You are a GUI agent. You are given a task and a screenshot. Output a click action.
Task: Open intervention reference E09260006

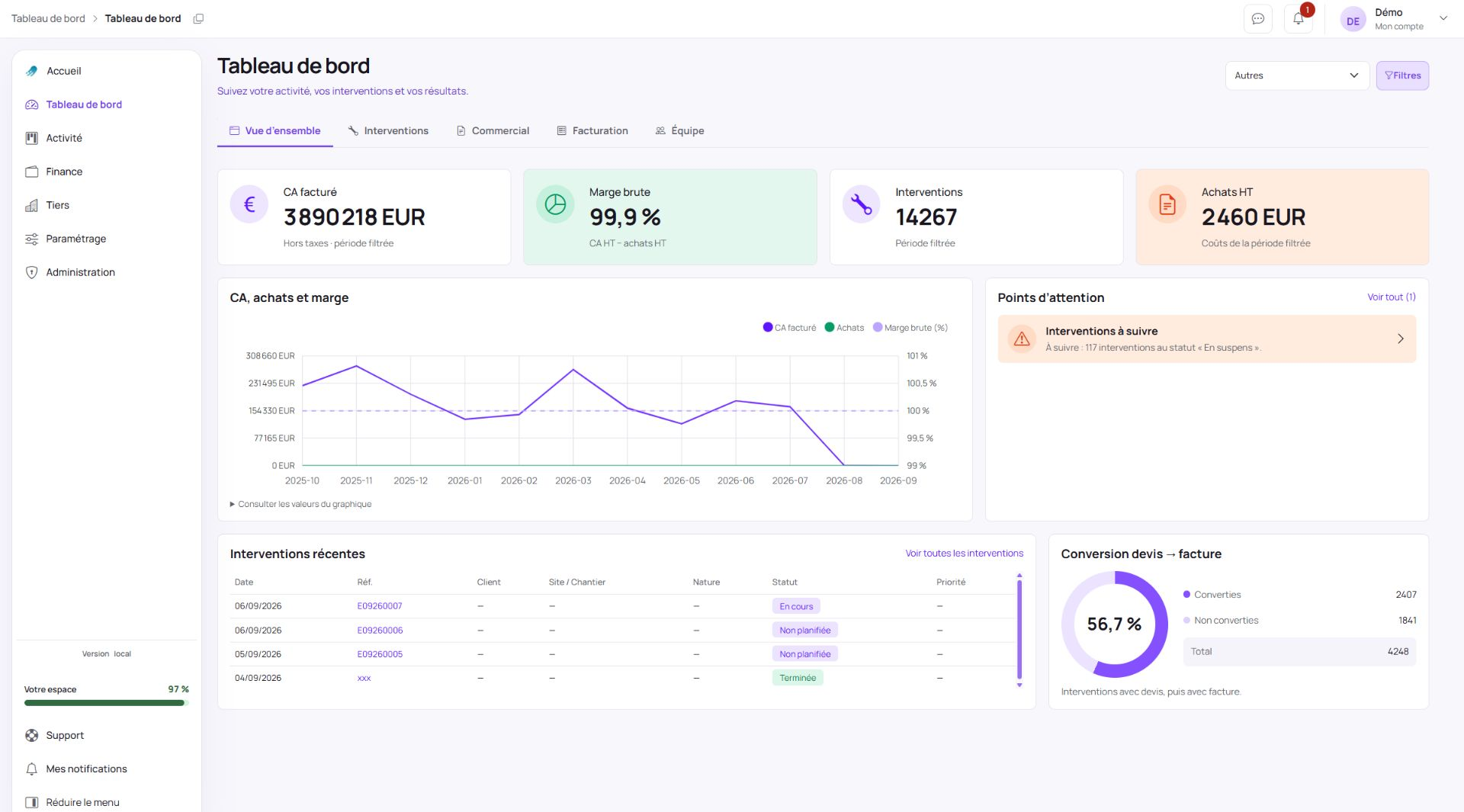click(x=380, y=631)
